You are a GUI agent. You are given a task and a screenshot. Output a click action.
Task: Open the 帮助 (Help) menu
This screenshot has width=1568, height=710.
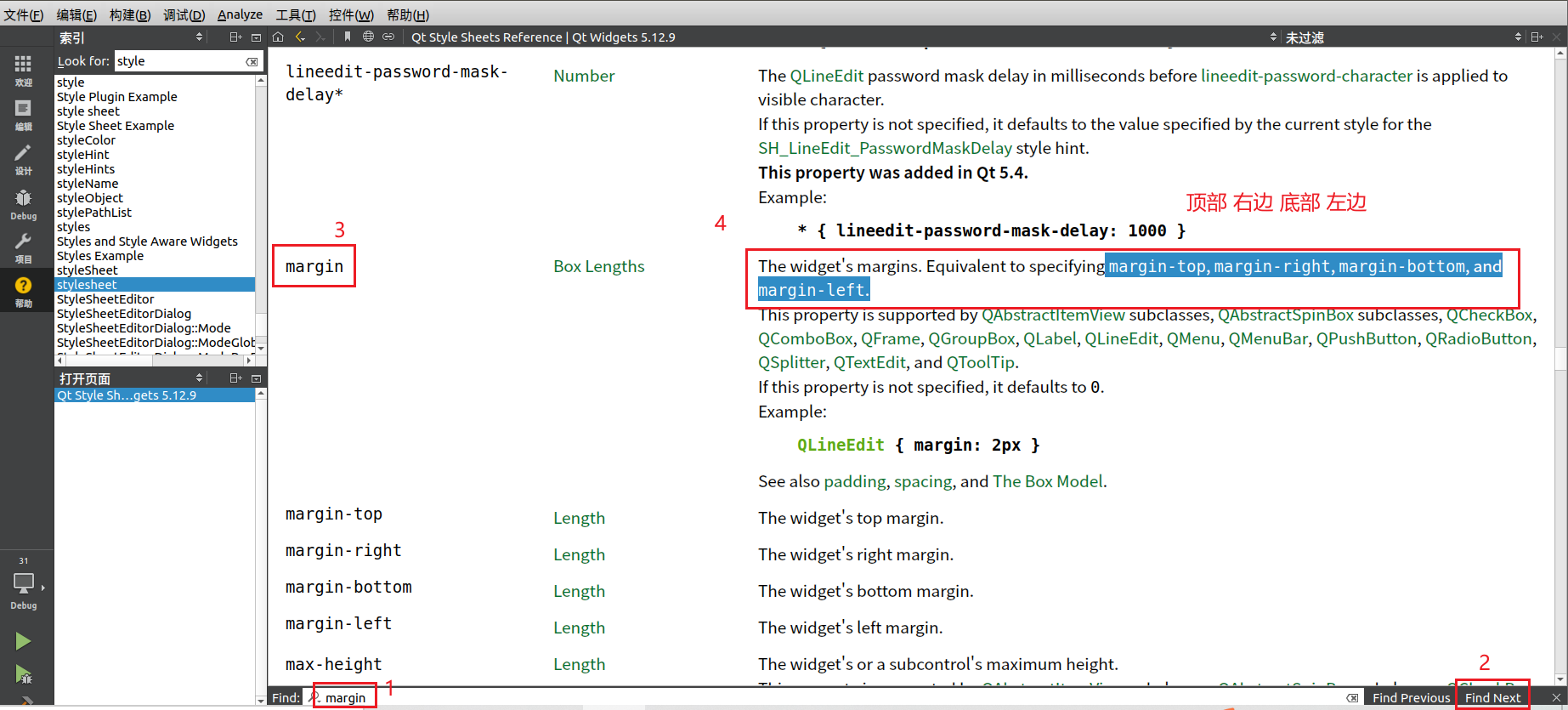click(408, 14)
